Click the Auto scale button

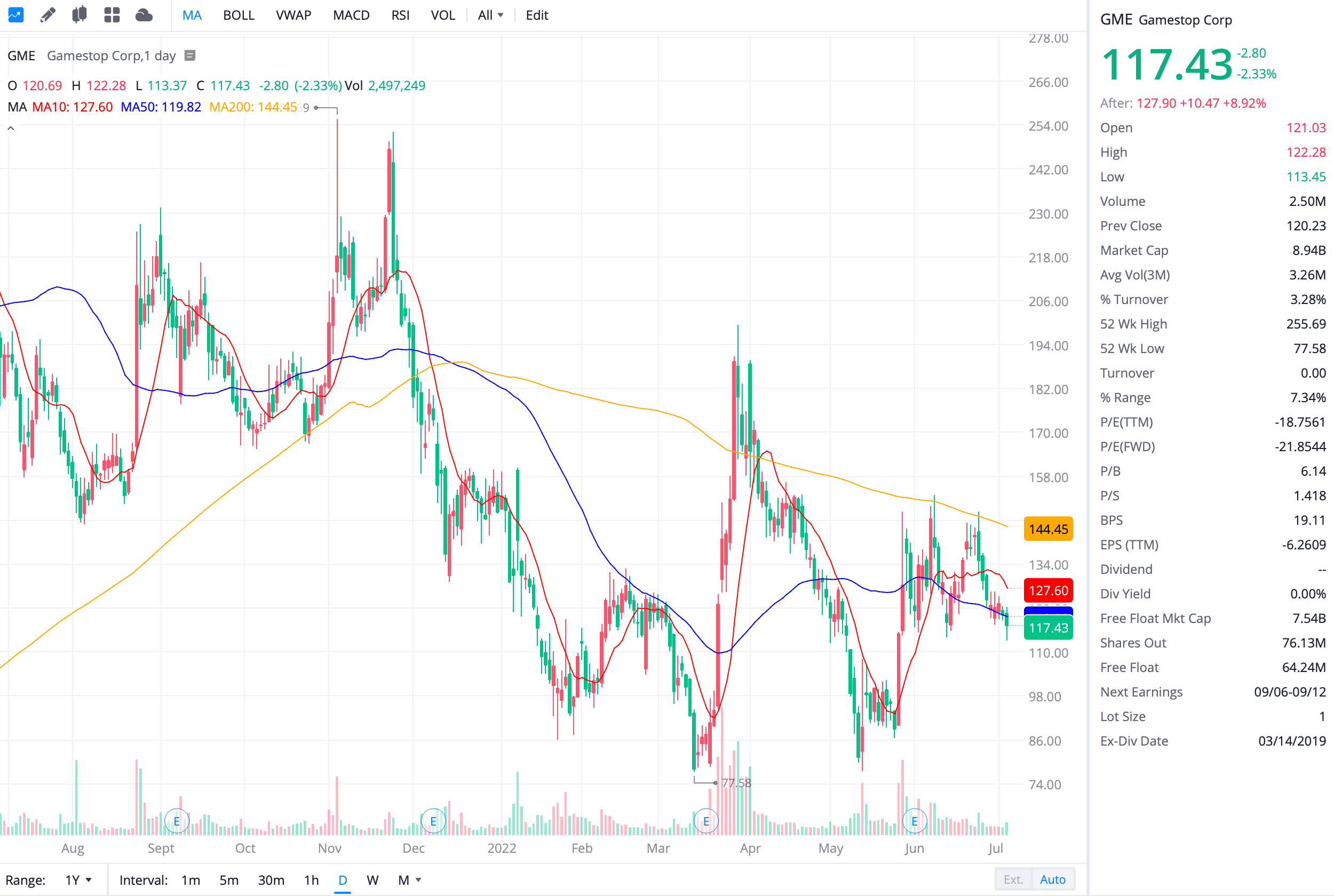tap(1053, 879)
